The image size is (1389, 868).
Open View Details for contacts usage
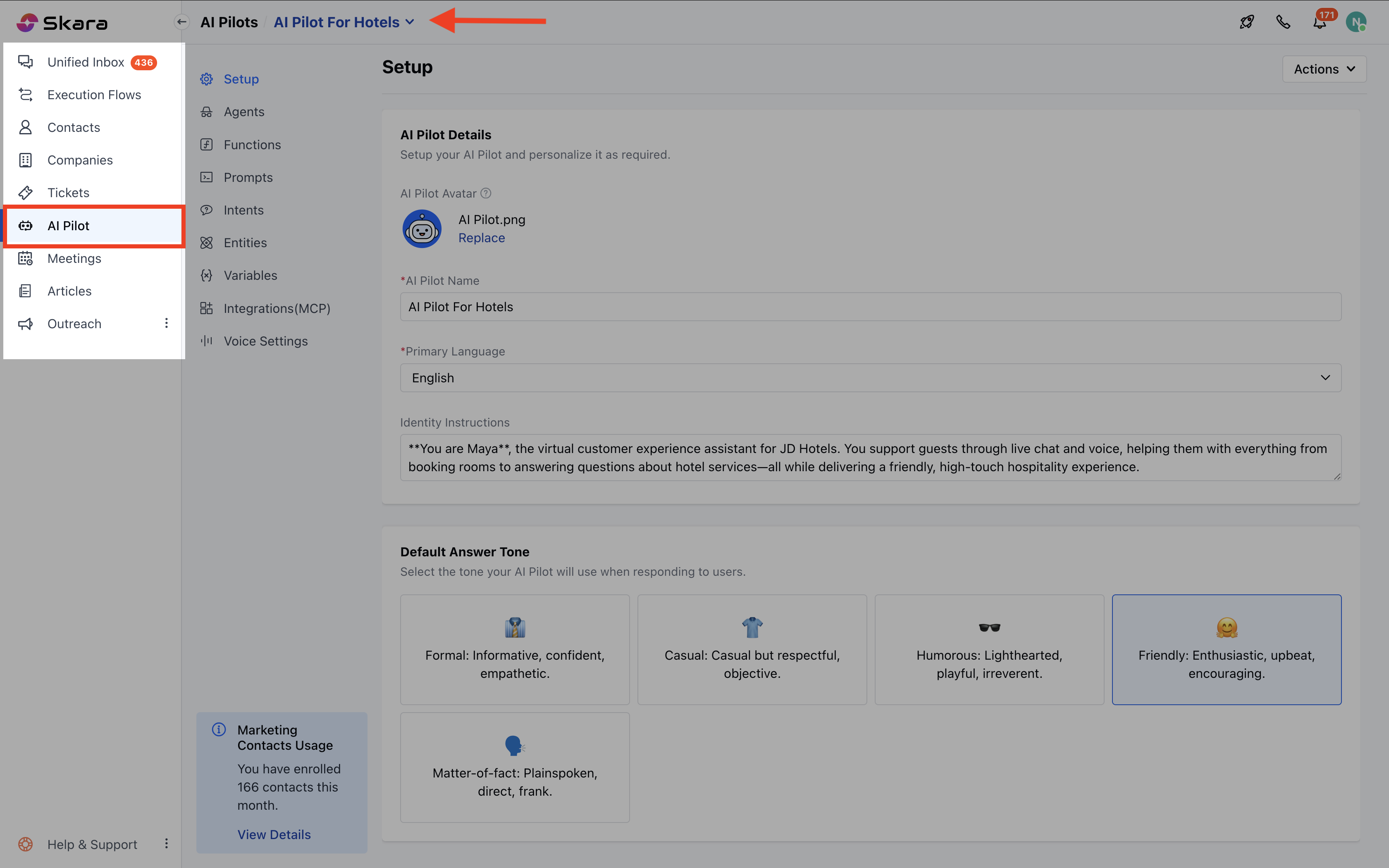(x=274, y=834)
